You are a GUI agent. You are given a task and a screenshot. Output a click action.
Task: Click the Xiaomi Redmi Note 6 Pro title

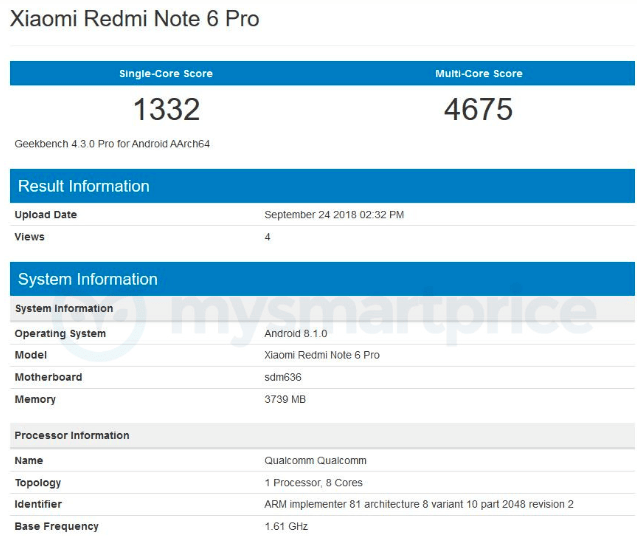point(134,19)
